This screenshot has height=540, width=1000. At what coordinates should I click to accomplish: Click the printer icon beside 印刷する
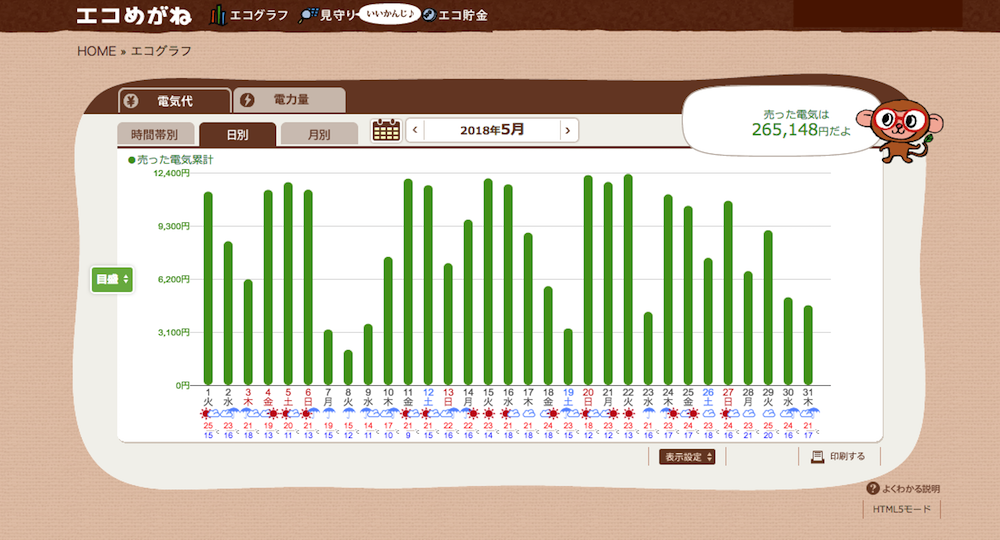tap(817, 456)
